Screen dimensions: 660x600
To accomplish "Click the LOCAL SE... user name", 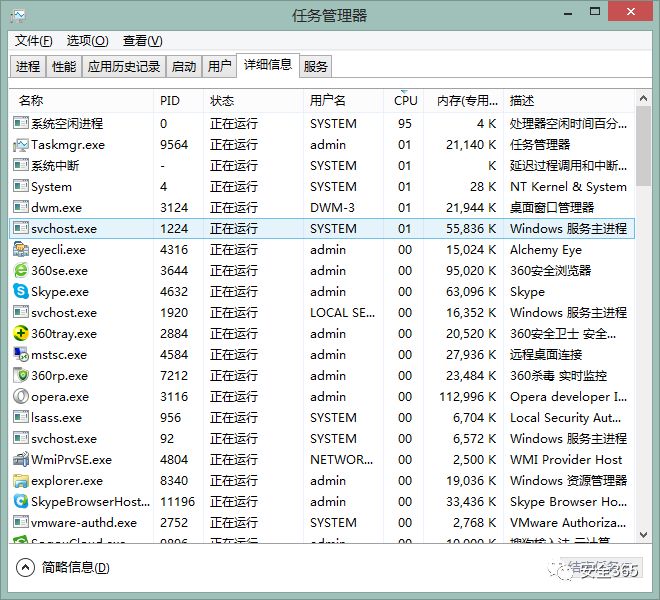I will tap(342, 312).
